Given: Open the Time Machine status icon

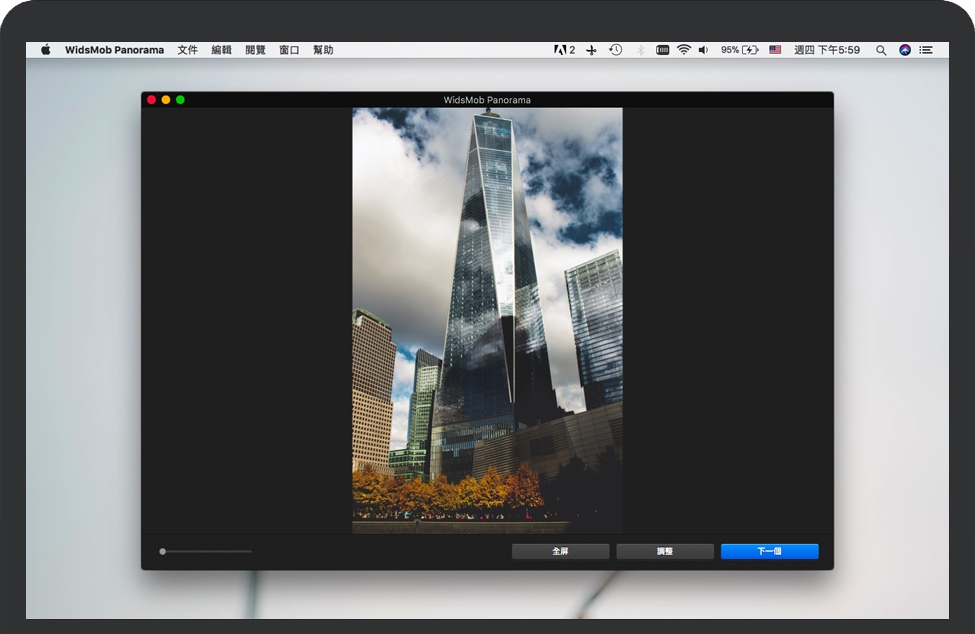Looking at the screenshot, I should point(616,50).
